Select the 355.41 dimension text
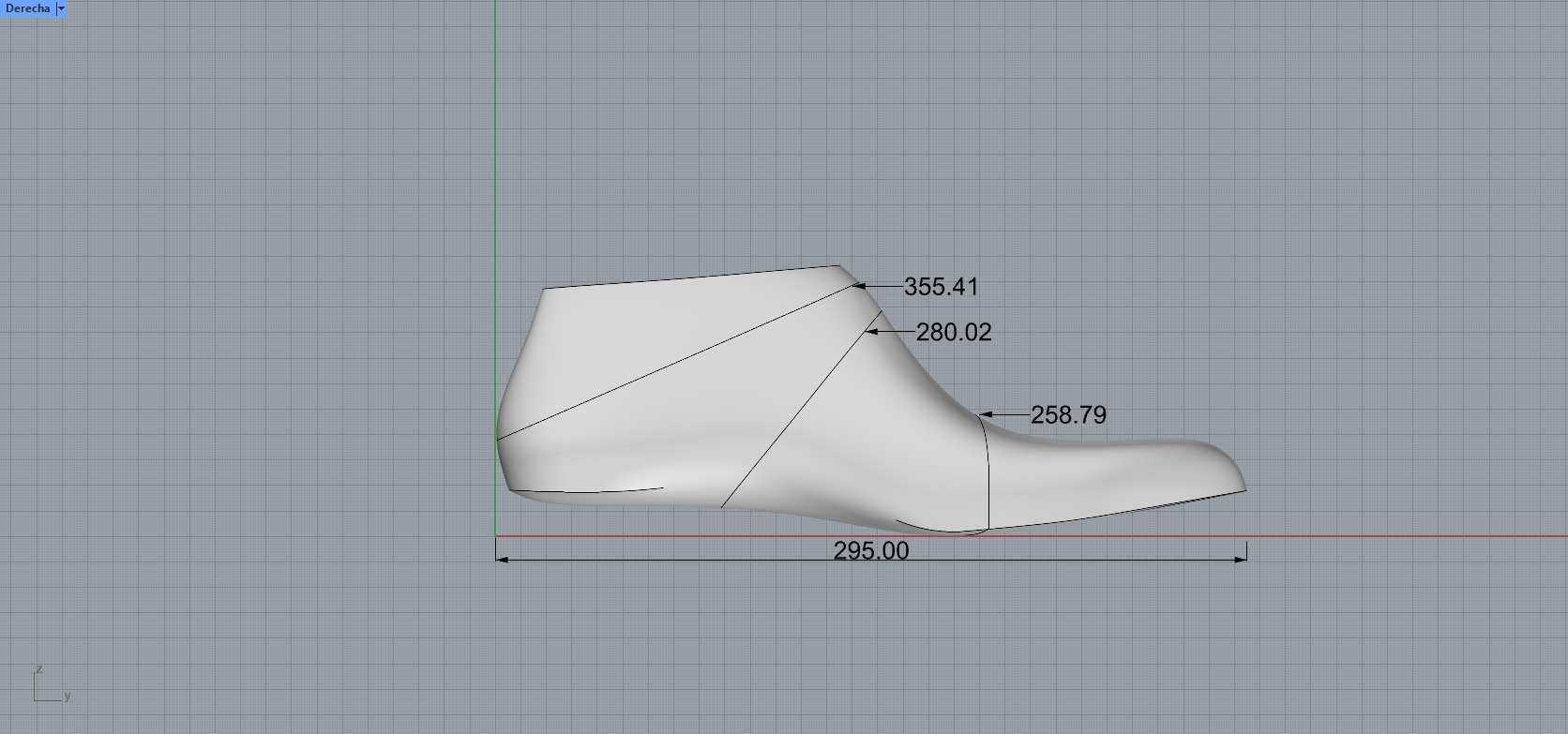Image resolution: width=1568 pixels, height=734 pixels. (x=941, y=287)
